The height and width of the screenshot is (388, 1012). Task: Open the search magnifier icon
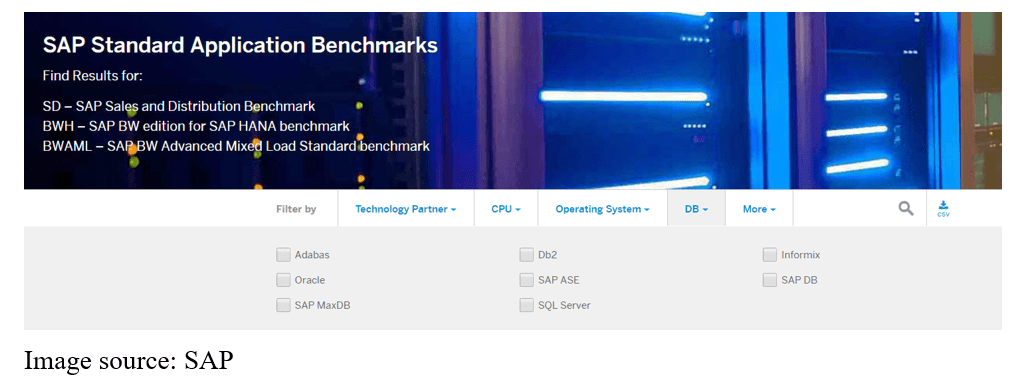(906, 209)
